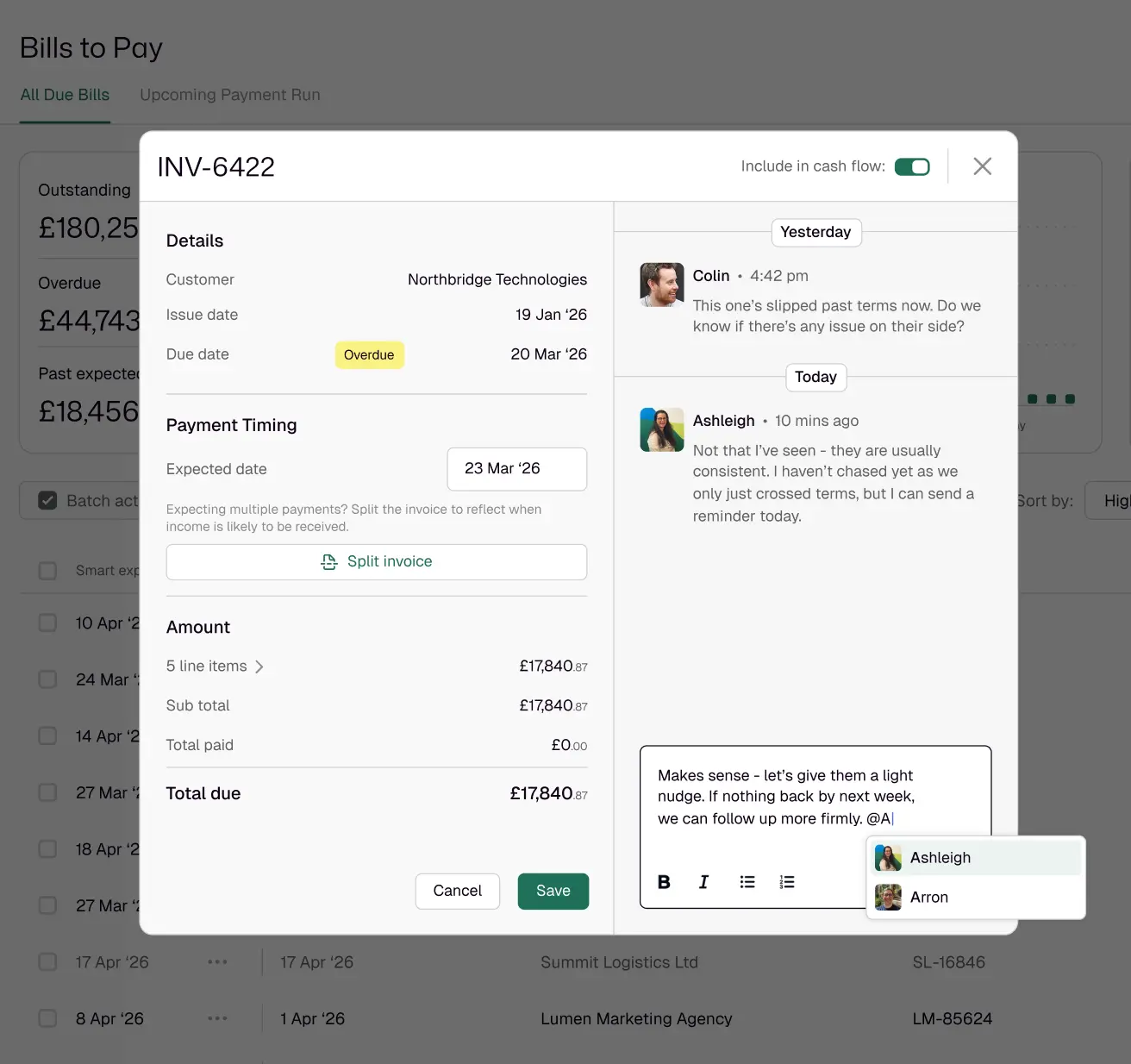Viewport: 1131px width, 1064px height.
Task: Open the Sort by dropdown
Action: pos(1107,501)
